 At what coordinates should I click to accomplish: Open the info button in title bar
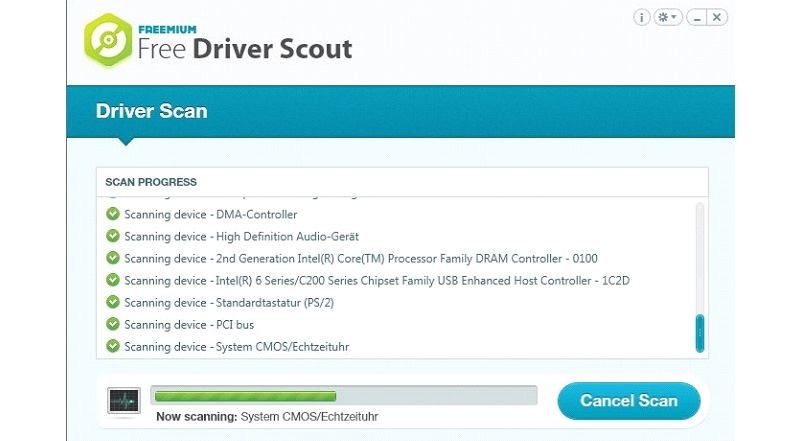tap(641, 17)
